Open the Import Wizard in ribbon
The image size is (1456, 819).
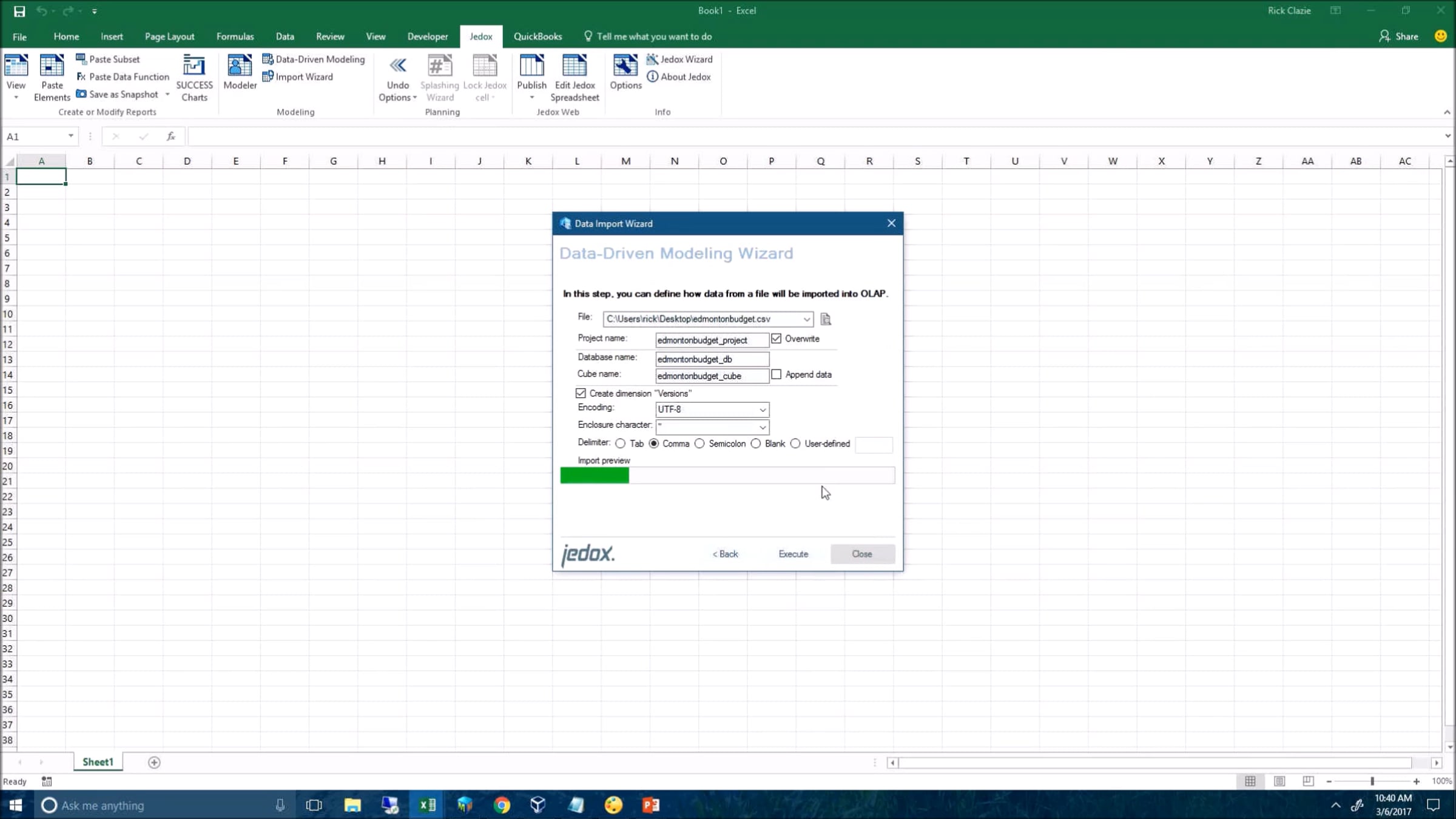298,76
